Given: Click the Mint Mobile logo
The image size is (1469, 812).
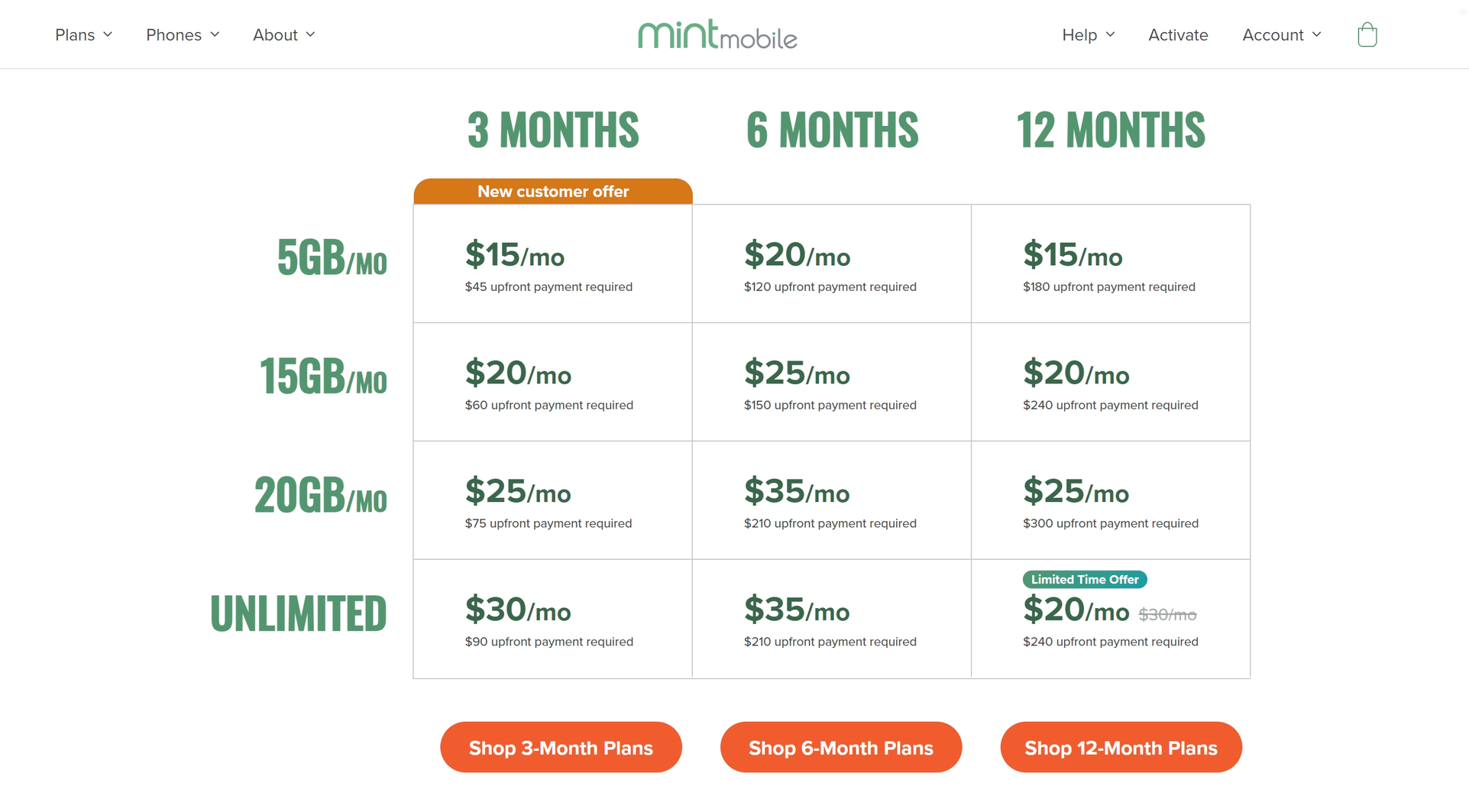Looking at the screenshot, I should pos(717,34).
